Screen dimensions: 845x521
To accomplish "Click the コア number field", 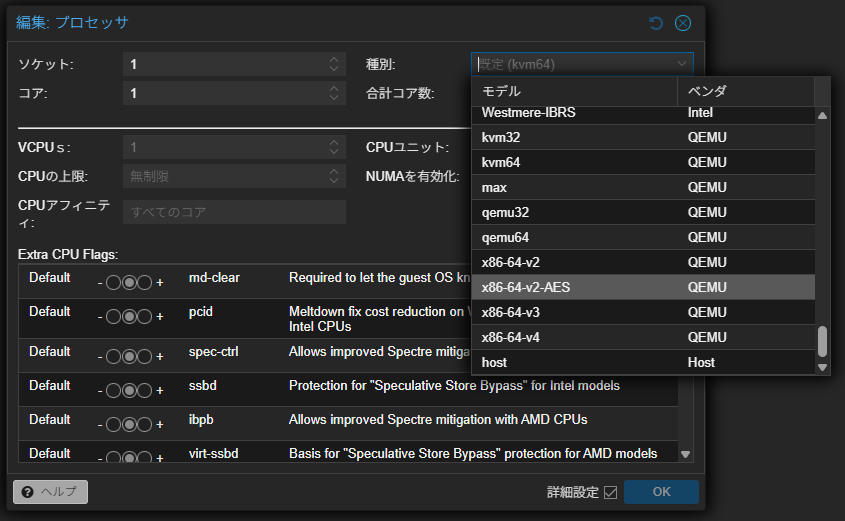I will [x=225, y=93].
